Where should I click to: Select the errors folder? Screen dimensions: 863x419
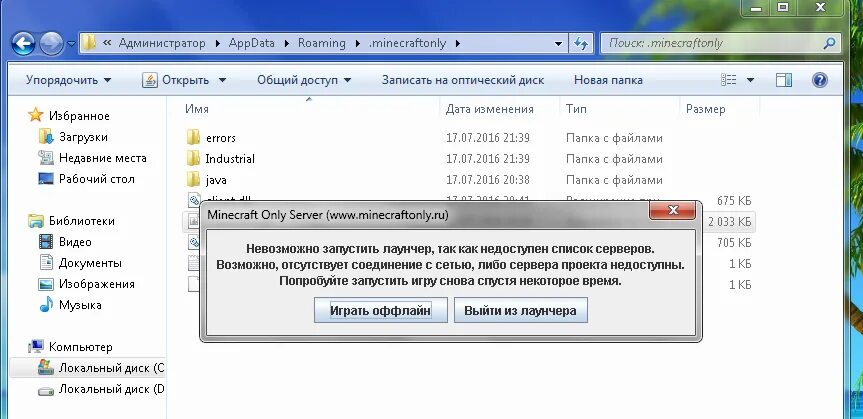click(221, 138)
